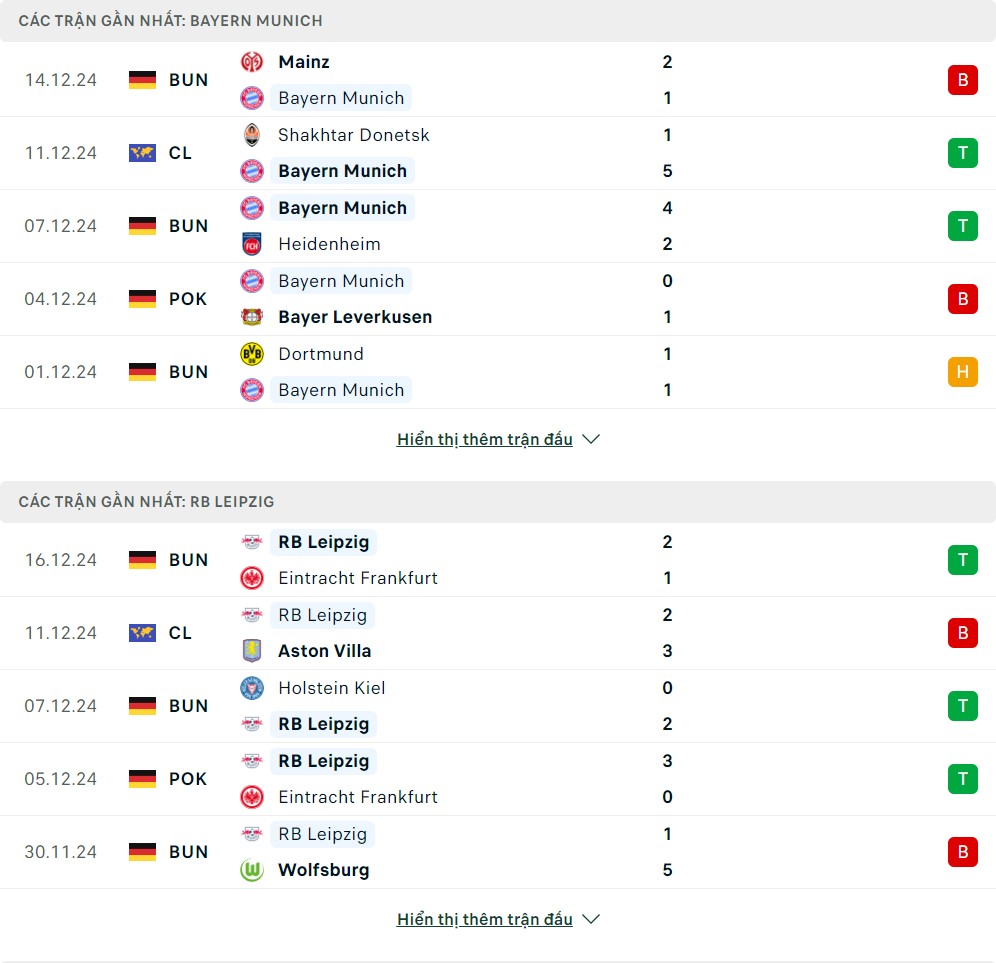Click the Aston Villa club crest

[252, 651]
